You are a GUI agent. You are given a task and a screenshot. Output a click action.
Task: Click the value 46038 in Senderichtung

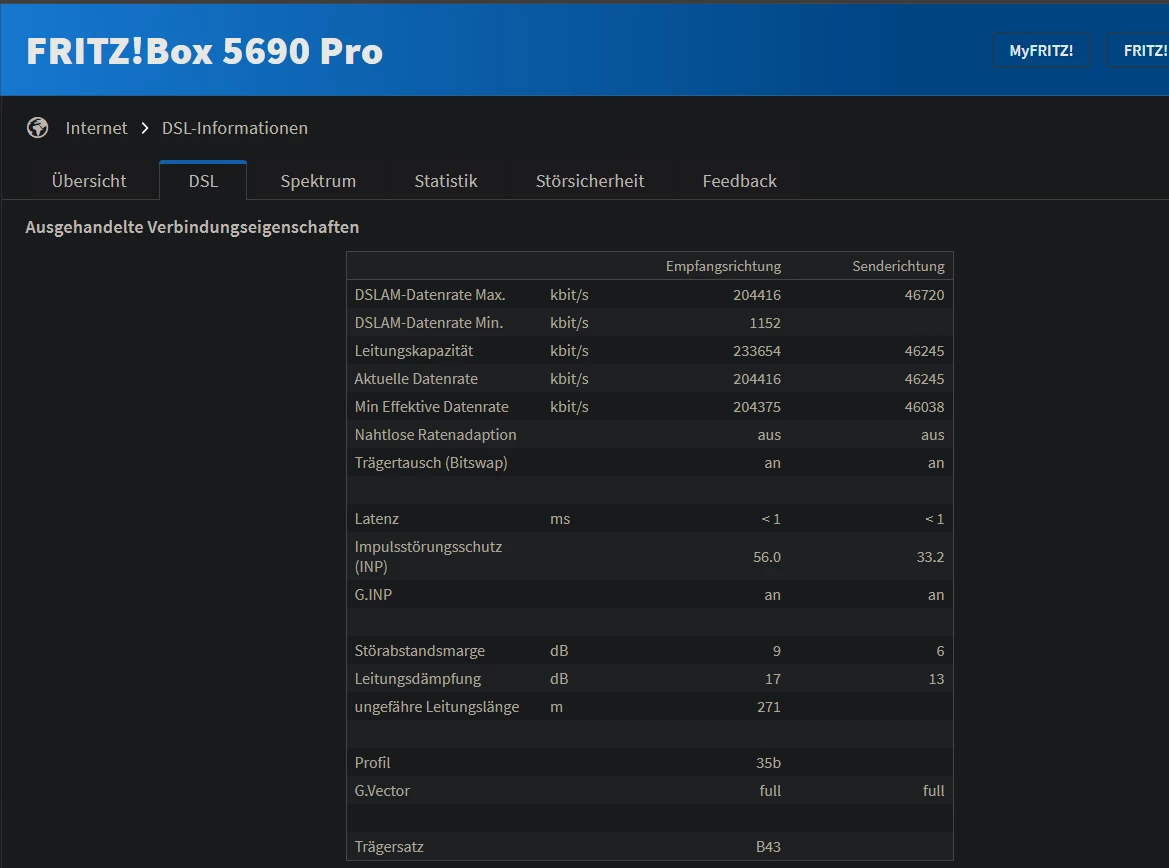point(924,406)
